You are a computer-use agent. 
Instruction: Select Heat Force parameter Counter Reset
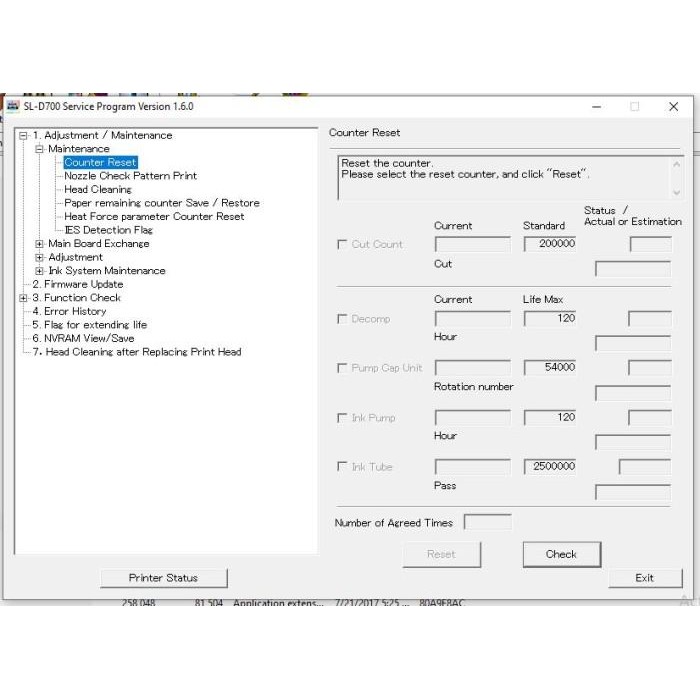point(154,217)
